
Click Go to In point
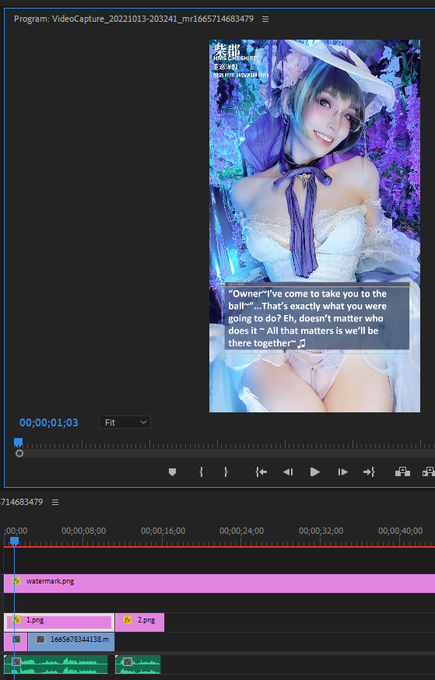tap(261, 472)
